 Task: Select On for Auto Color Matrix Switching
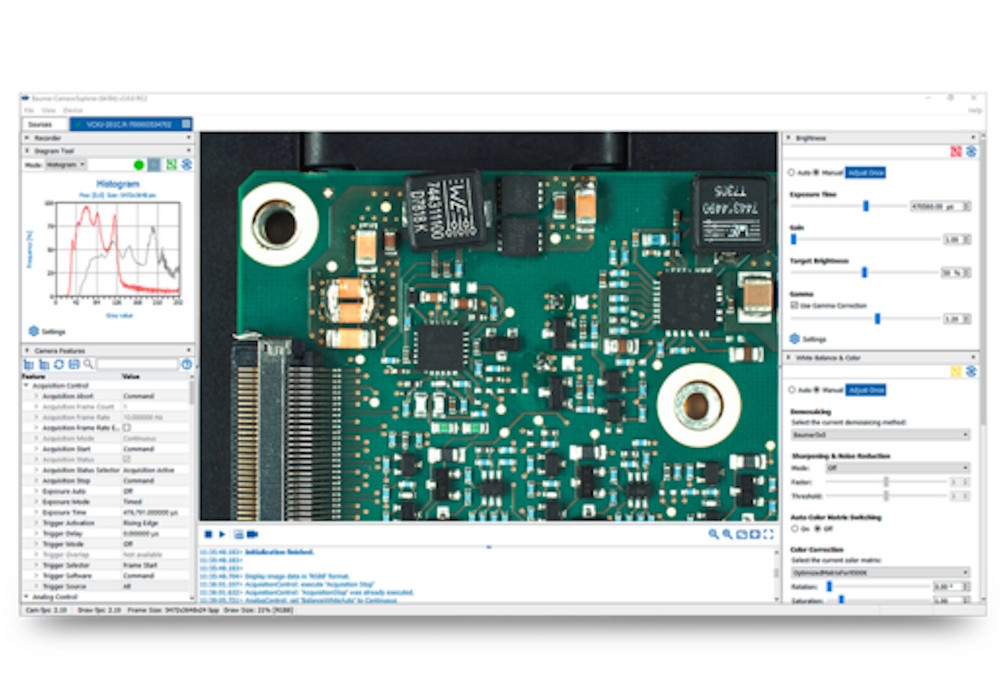(795, 529)
